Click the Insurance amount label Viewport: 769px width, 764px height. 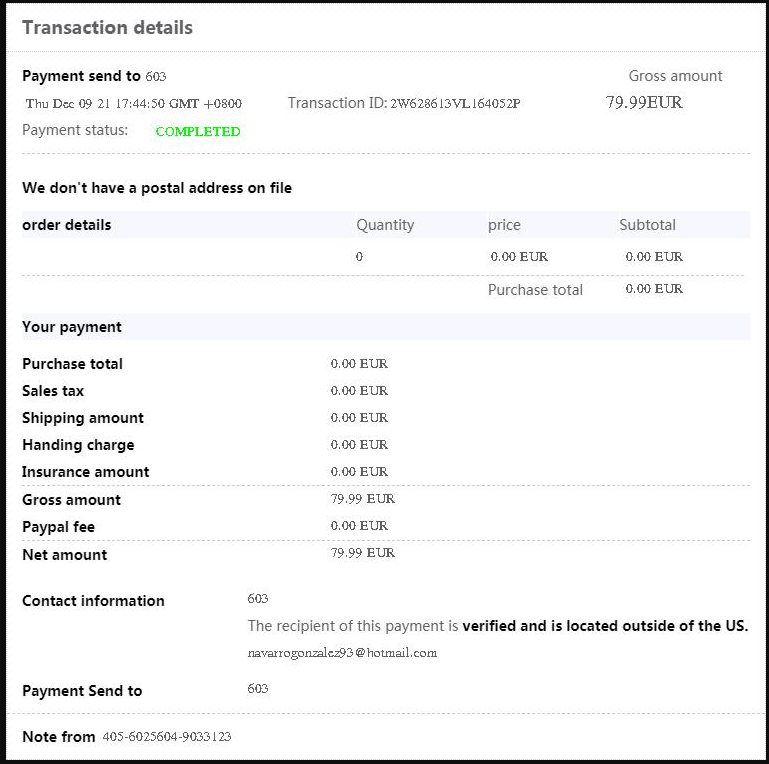(86, 472)
